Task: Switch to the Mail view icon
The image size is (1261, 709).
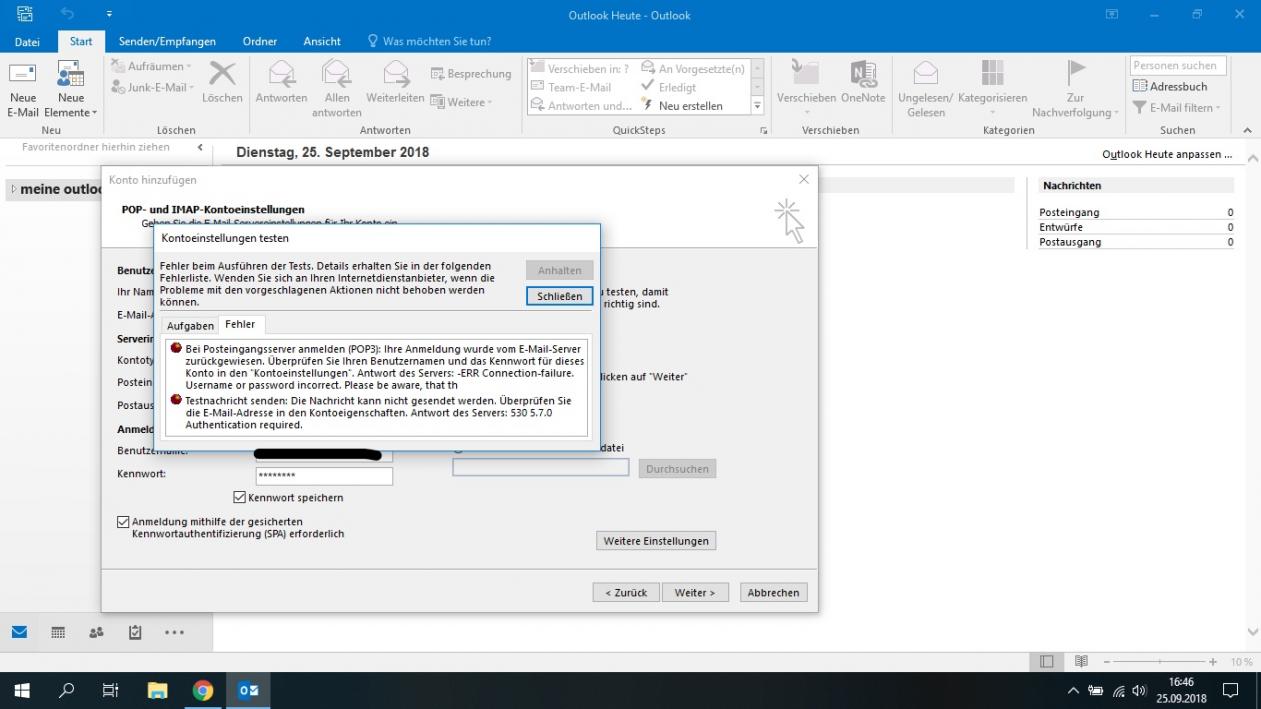Action: coord(19,632)
